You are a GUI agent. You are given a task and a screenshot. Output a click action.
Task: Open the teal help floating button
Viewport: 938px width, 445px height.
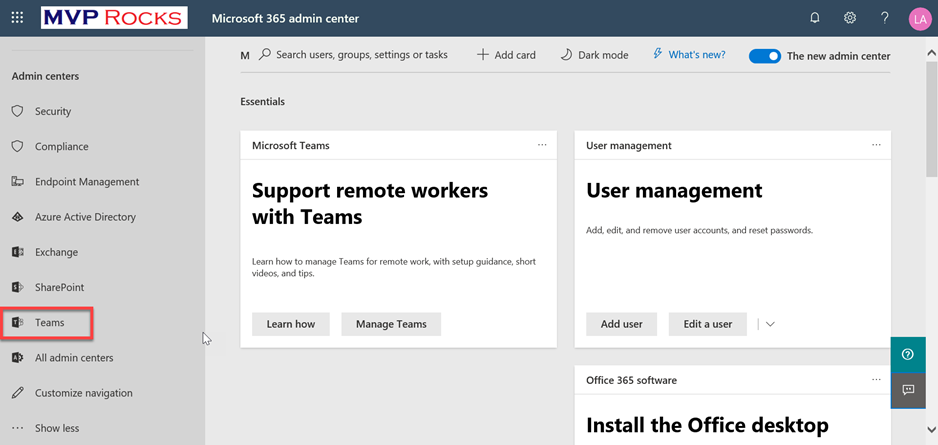click(908, 355)
